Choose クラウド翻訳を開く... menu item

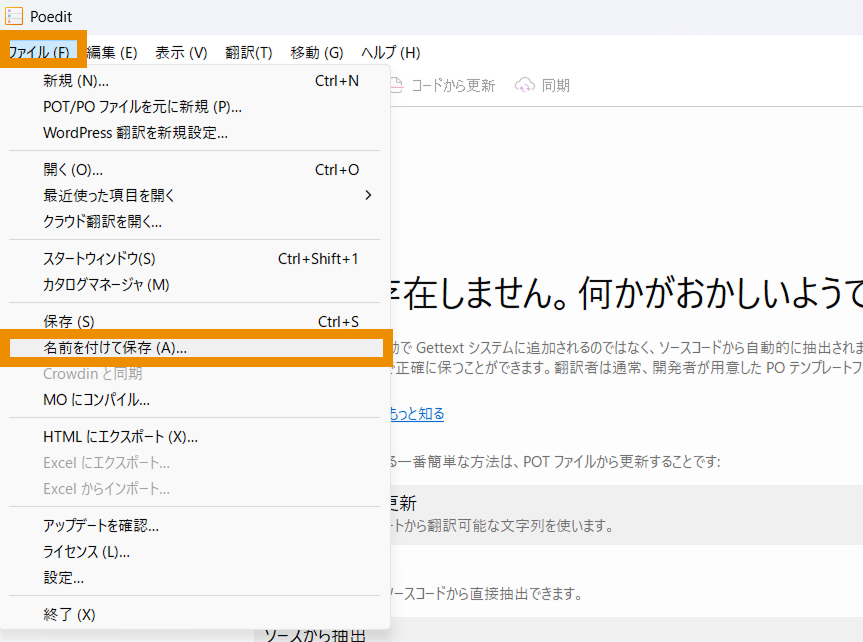pos(102,222)
